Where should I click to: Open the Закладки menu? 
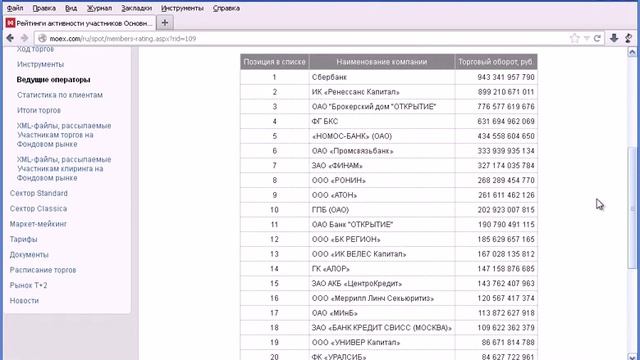tap(136, 8)
